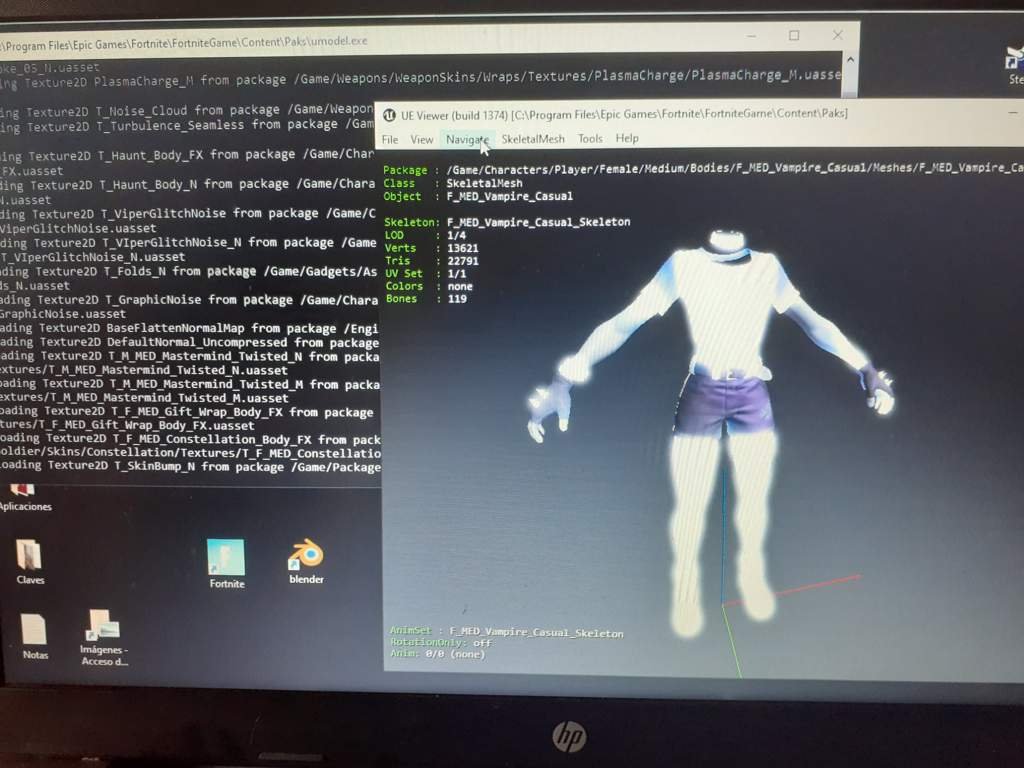
Task: Select the Notas desktop icon
Action: click(34, 636)
